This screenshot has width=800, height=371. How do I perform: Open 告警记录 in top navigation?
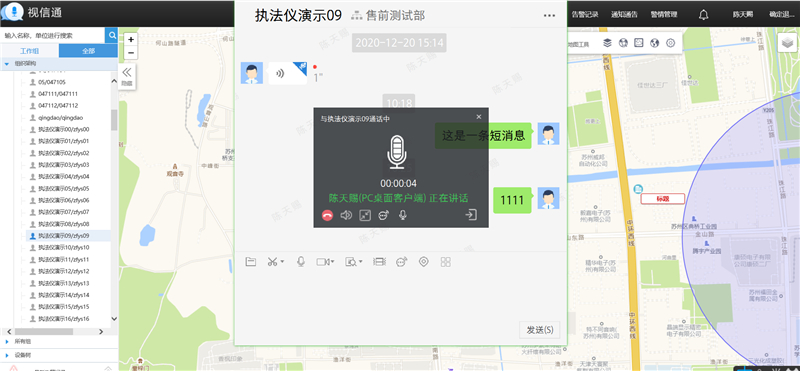[x=585, y=14]
